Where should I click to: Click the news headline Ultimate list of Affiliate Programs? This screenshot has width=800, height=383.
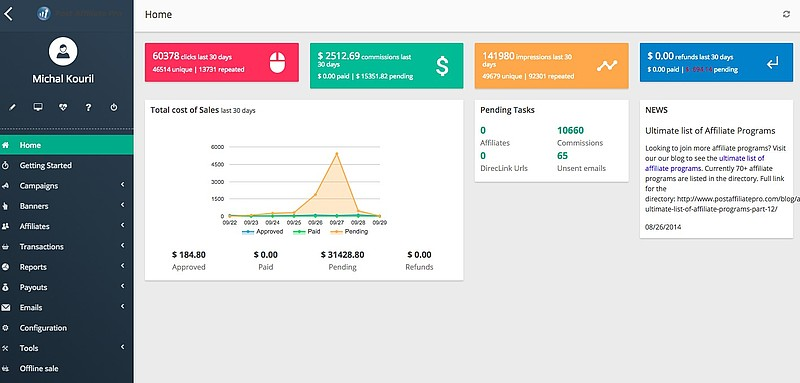[710, 131]
